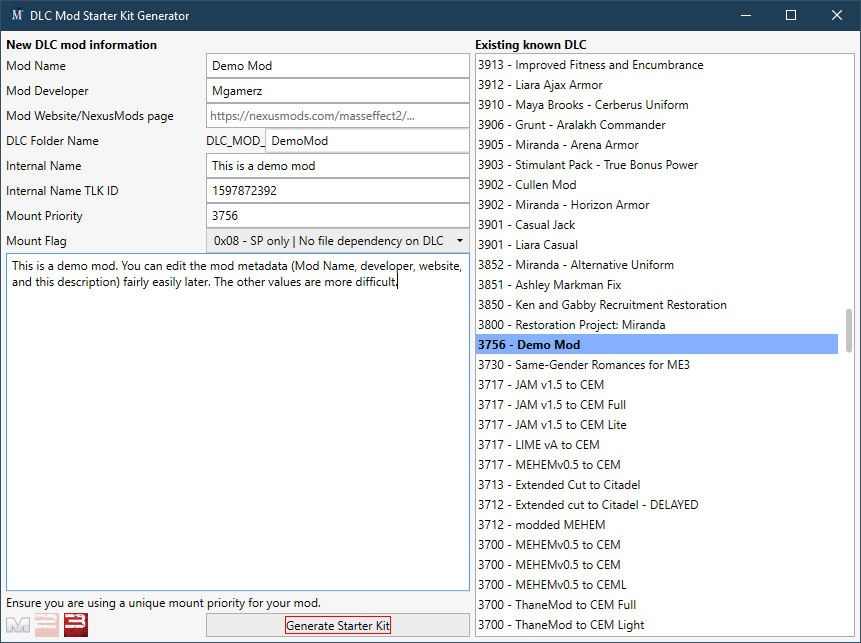Edit the DLC Folder Name field
This screenshot has height=643, width=861.
366,141
